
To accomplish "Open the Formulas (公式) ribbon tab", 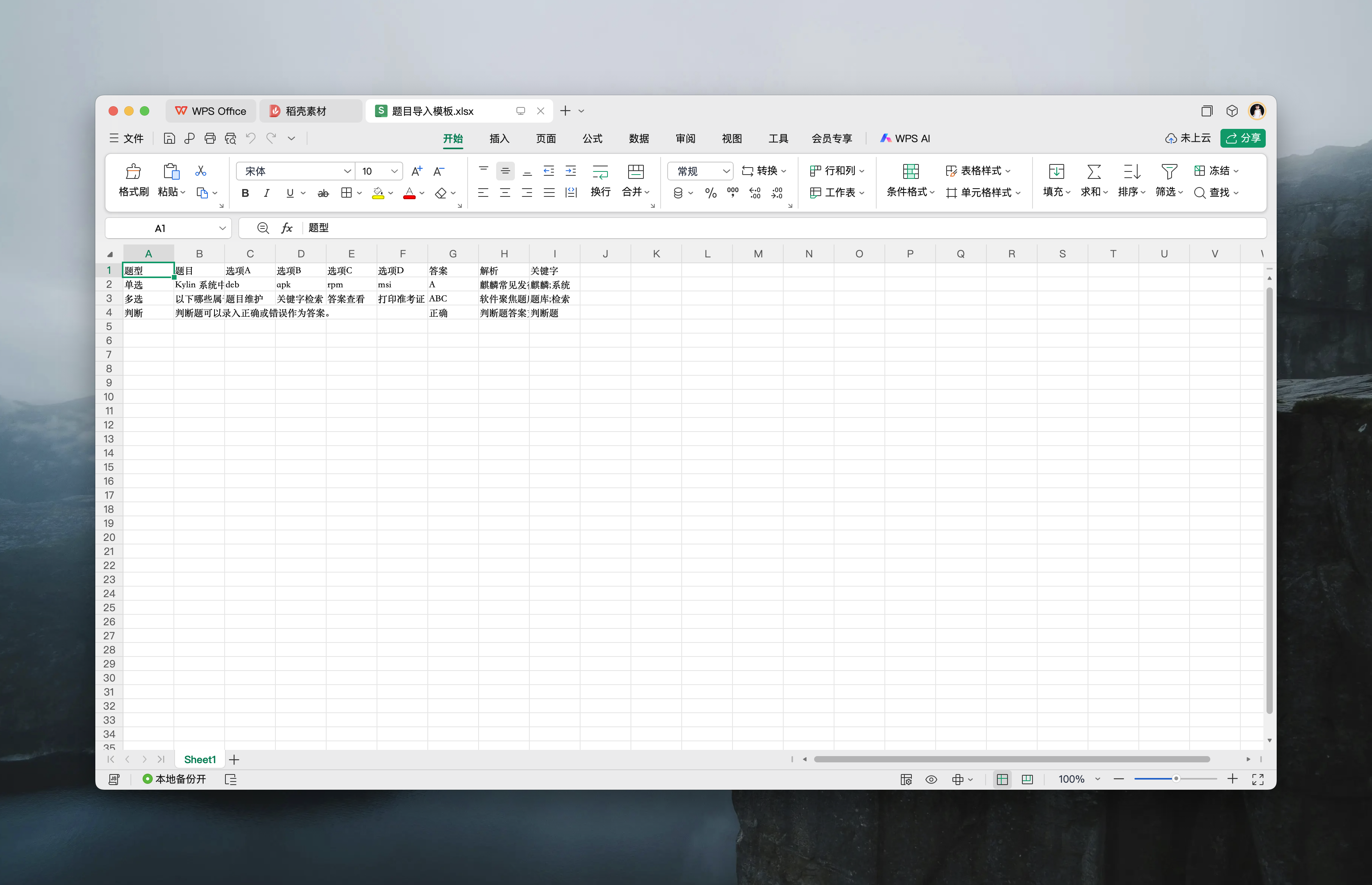I will 592,139.
